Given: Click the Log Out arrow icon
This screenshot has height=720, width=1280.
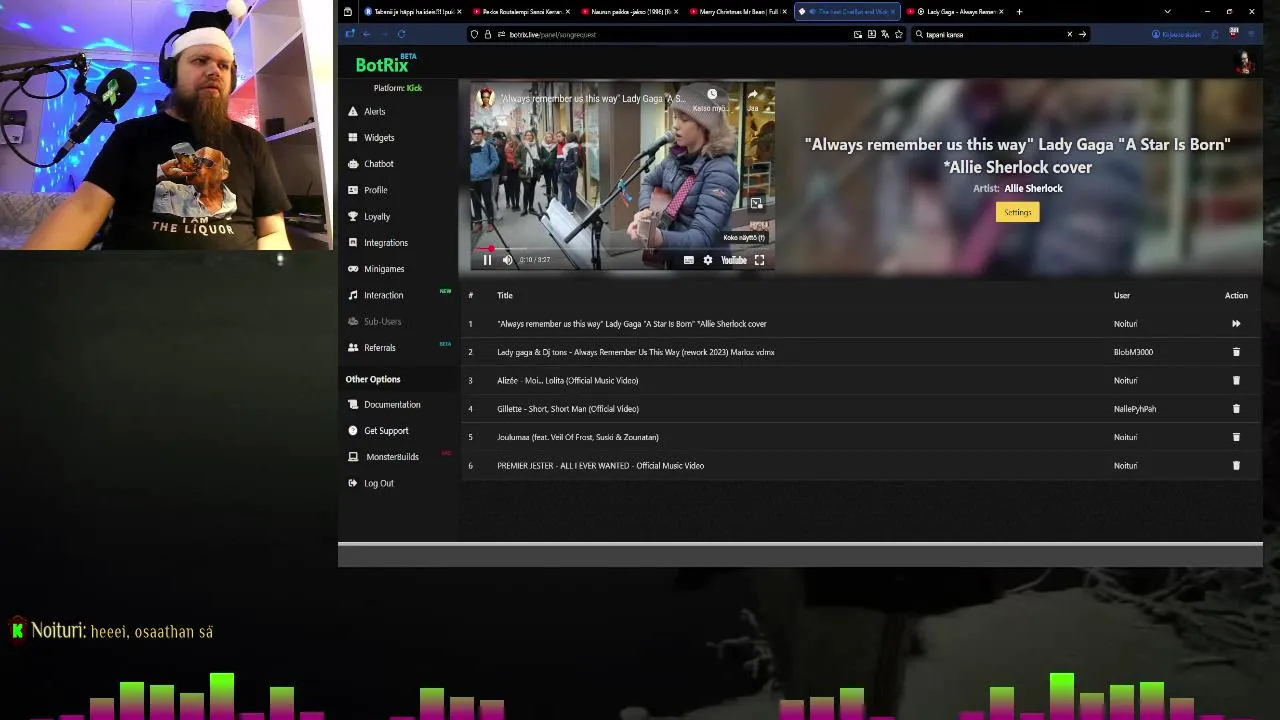Looking at the screenshot, I should 353,483.
